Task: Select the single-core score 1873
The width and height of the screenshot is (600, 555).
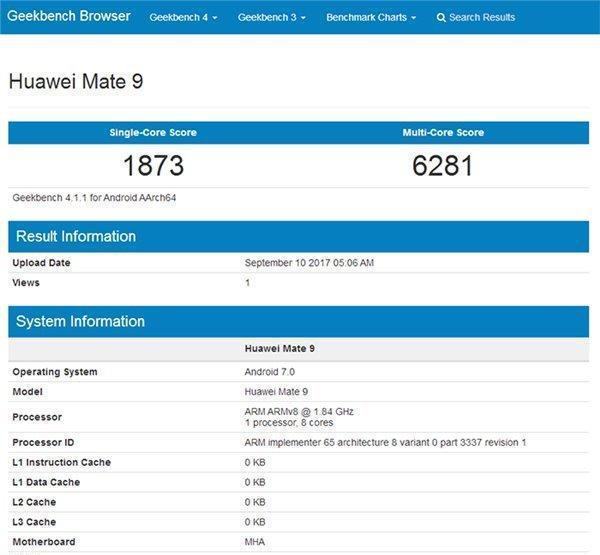Action: click(x=153, y=166)
